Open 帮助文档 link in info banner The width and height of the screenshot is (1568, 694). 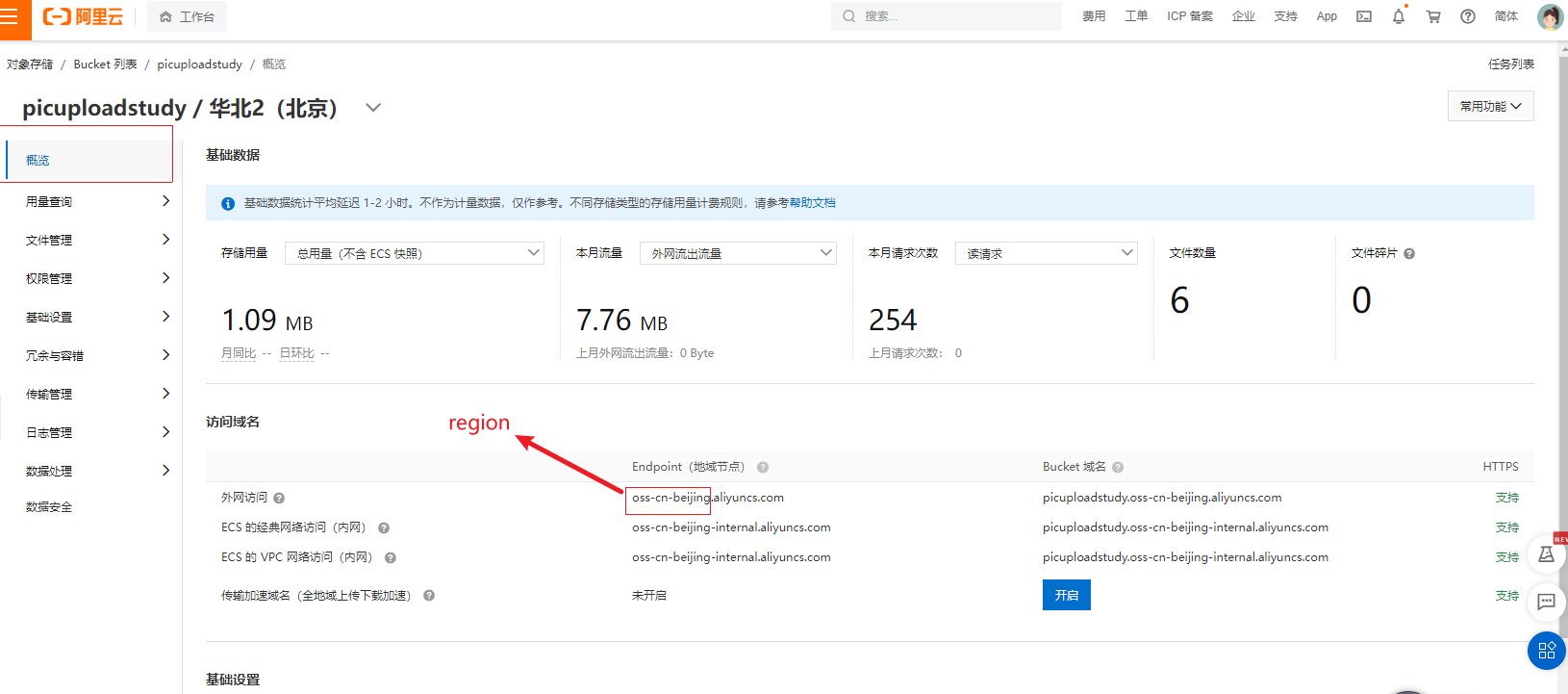pyautogui.click(x=812, y=203)
